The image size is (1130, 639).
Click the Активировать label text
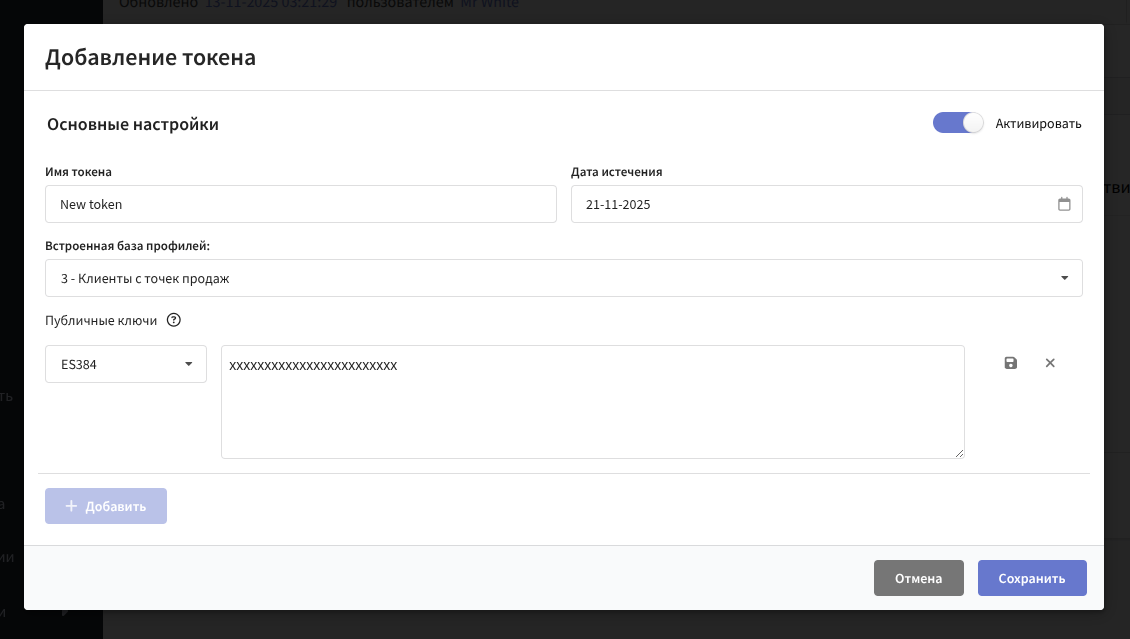tap(1038, 124)
